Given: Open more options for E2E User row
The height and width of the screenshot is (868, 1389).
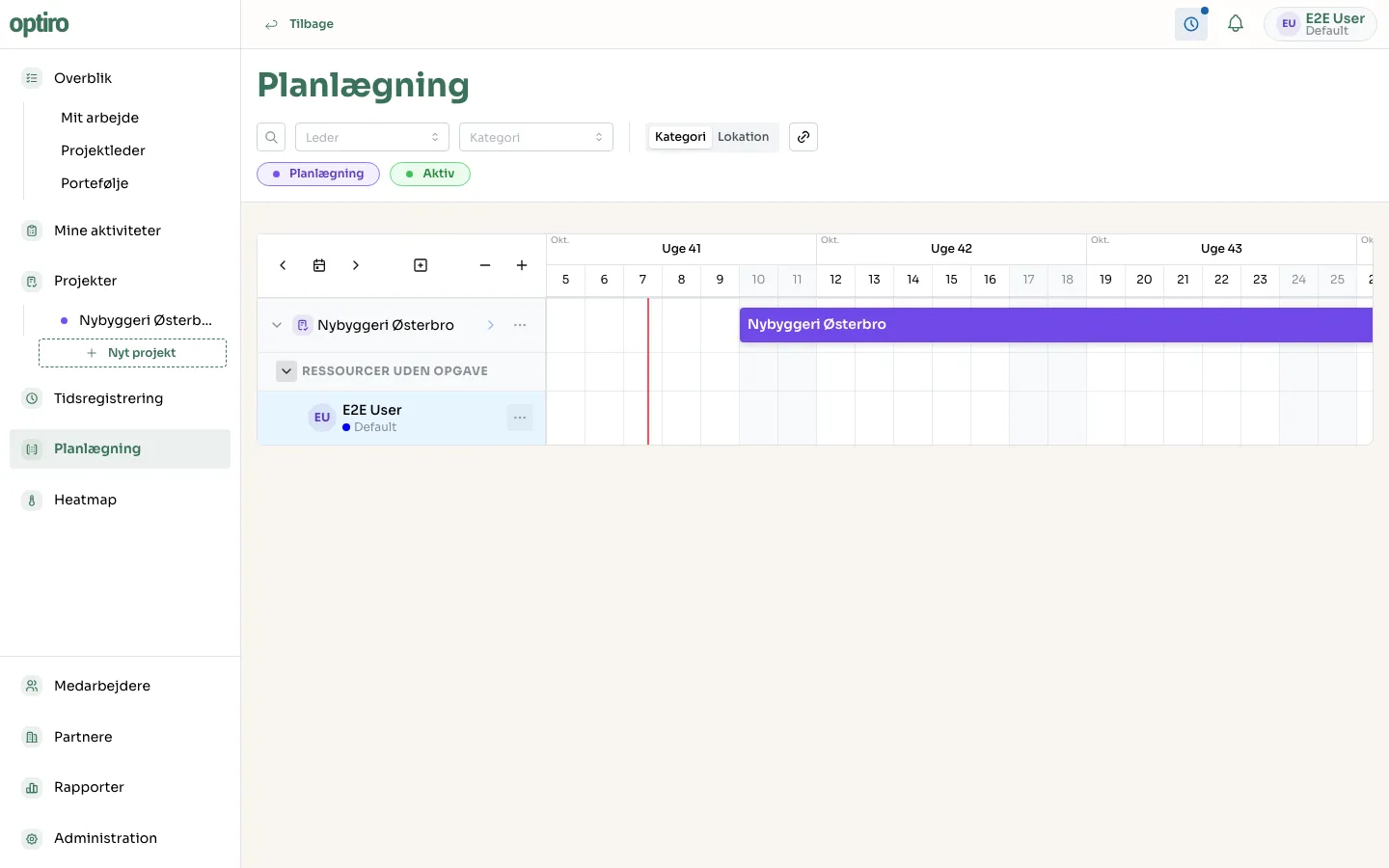Looking at the screenshot, I should [520, 418].
